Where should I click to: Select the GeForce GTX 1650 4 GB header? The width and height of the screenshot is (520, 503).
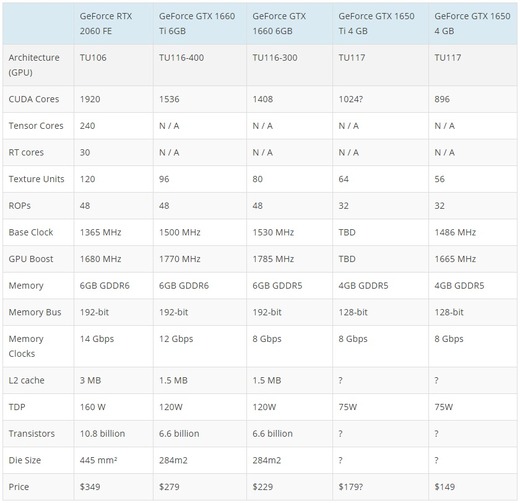[473, 24]
